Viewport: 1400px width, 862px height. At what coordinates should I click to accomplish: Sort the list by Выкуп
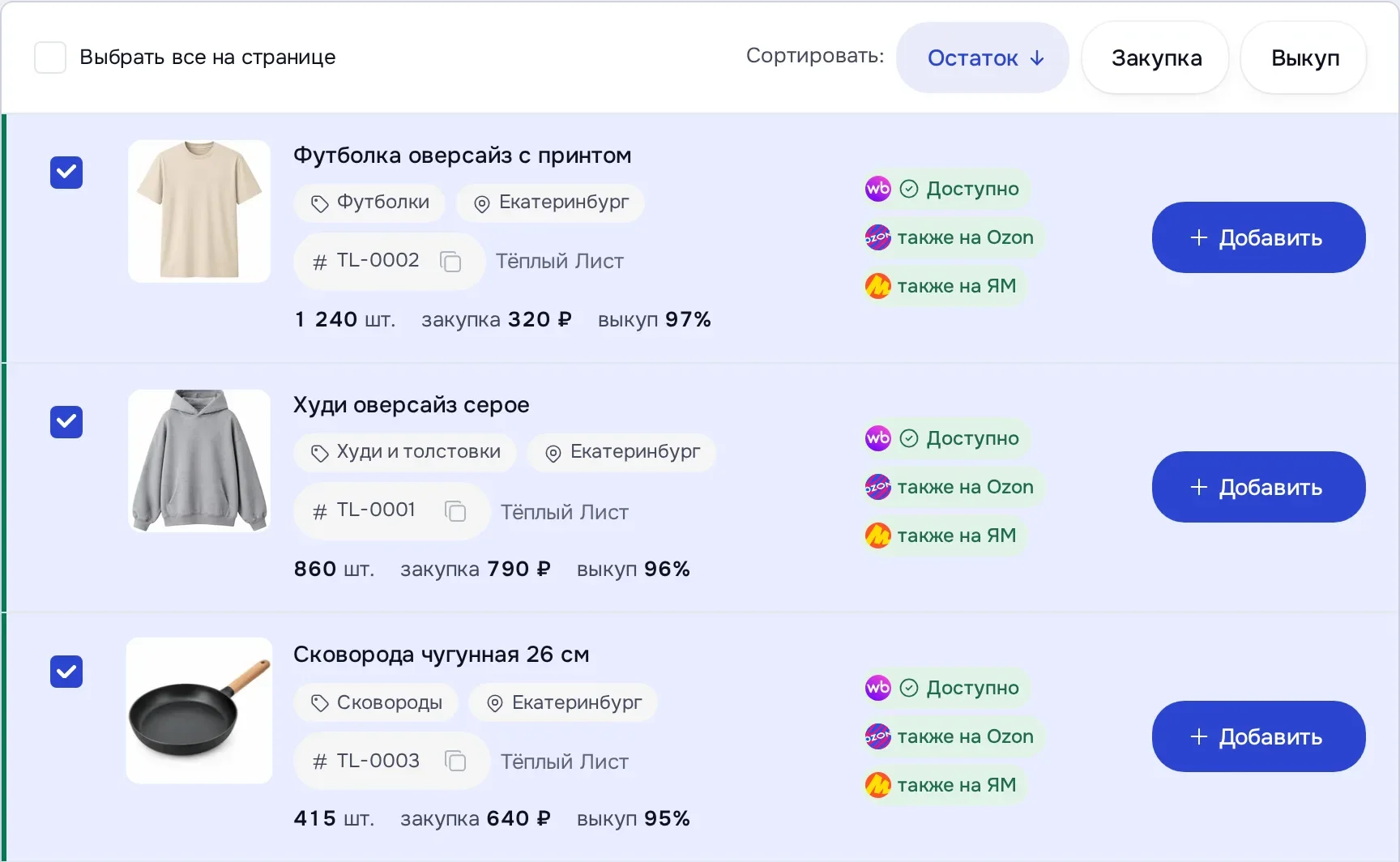click(1304, 58)
